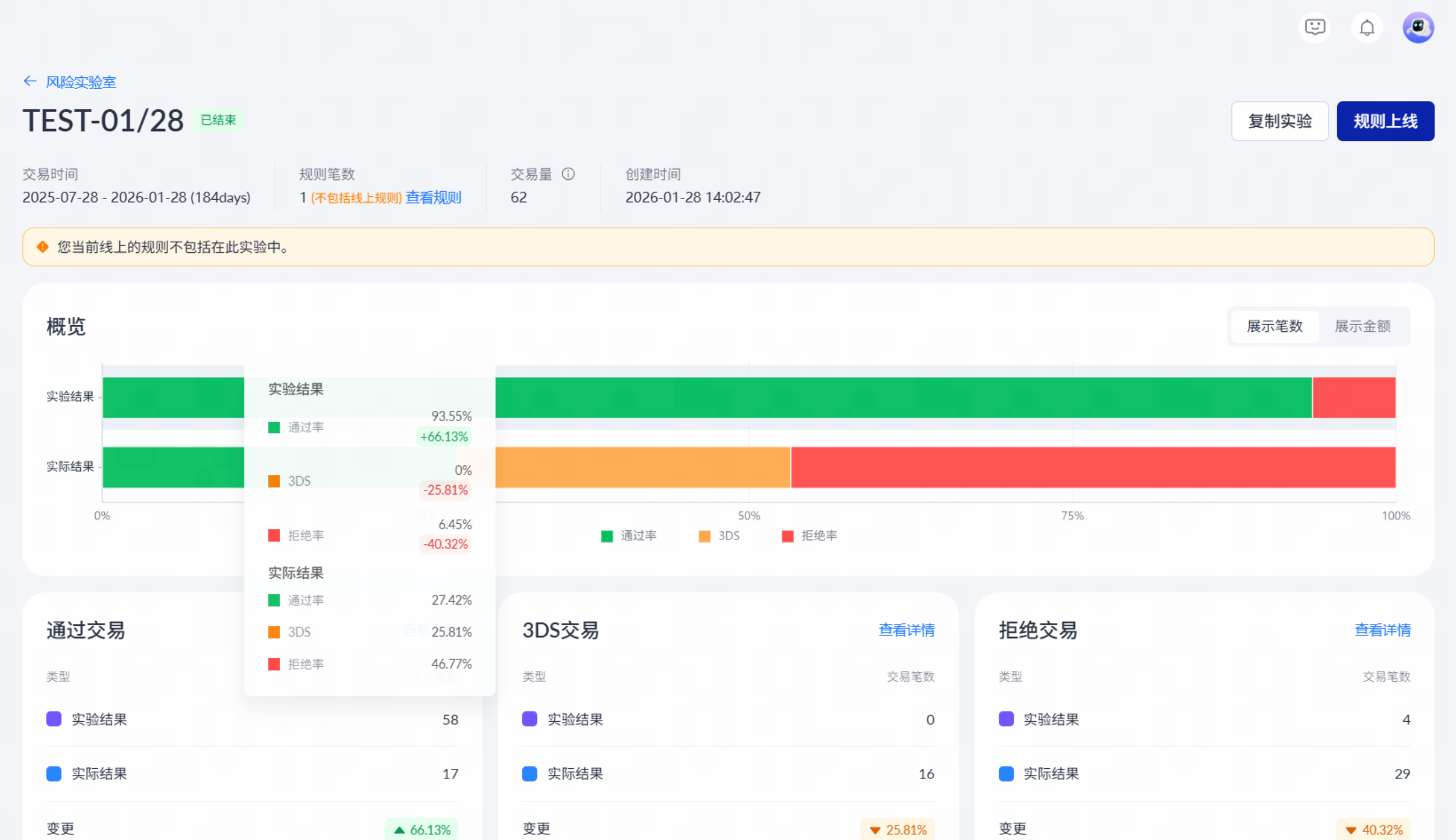This screenshot has height=840, width=1456.
Task: Click the blue 实际结果 swatch in 3DS交易
Action: [x=530, y=774]
